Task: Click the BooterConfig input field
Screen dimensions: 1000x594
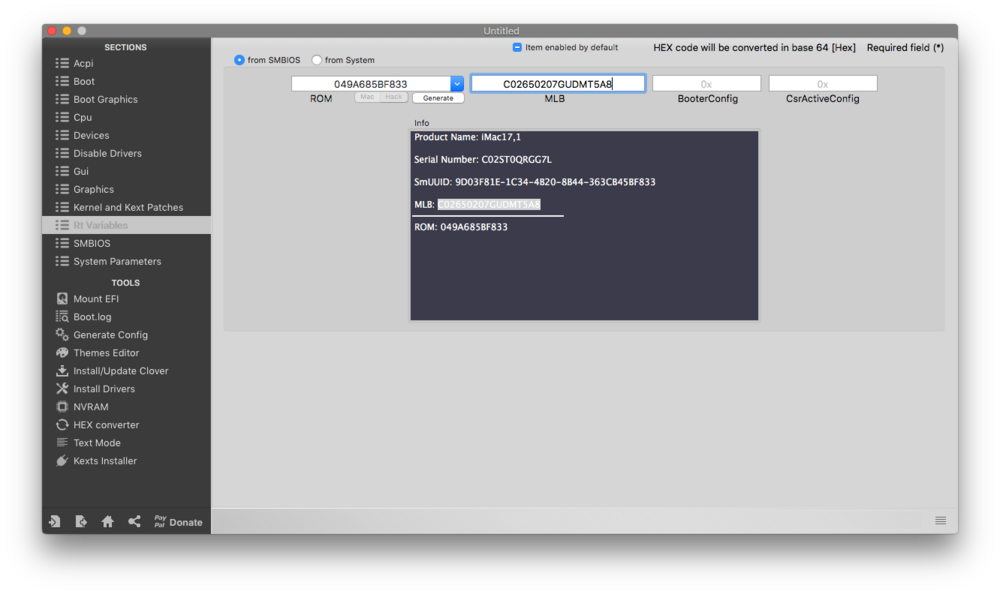Action: [x=706, y=84]
